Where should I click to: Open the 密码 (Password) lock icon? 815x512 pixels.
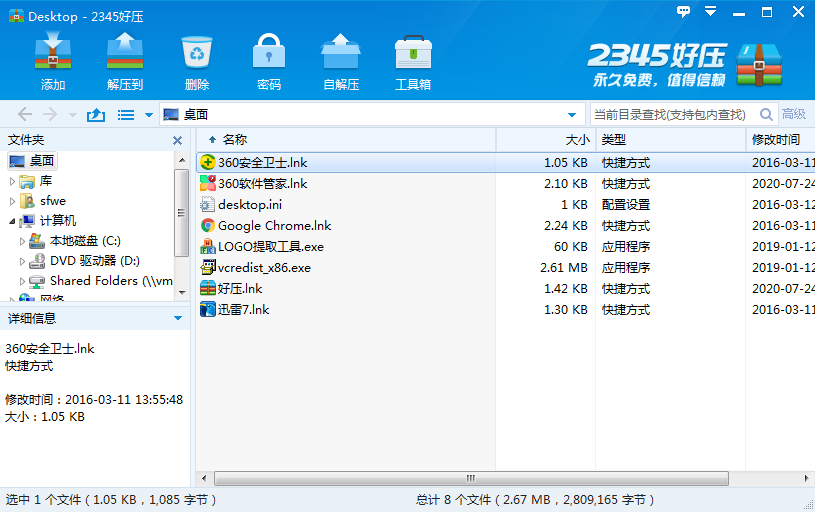point(269,51)
